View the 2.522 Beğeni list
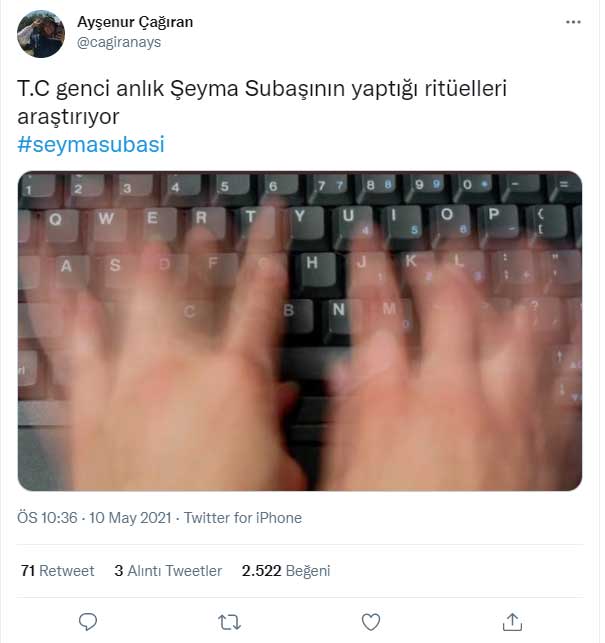Screen dimensions: 605x643 (286, 570)
